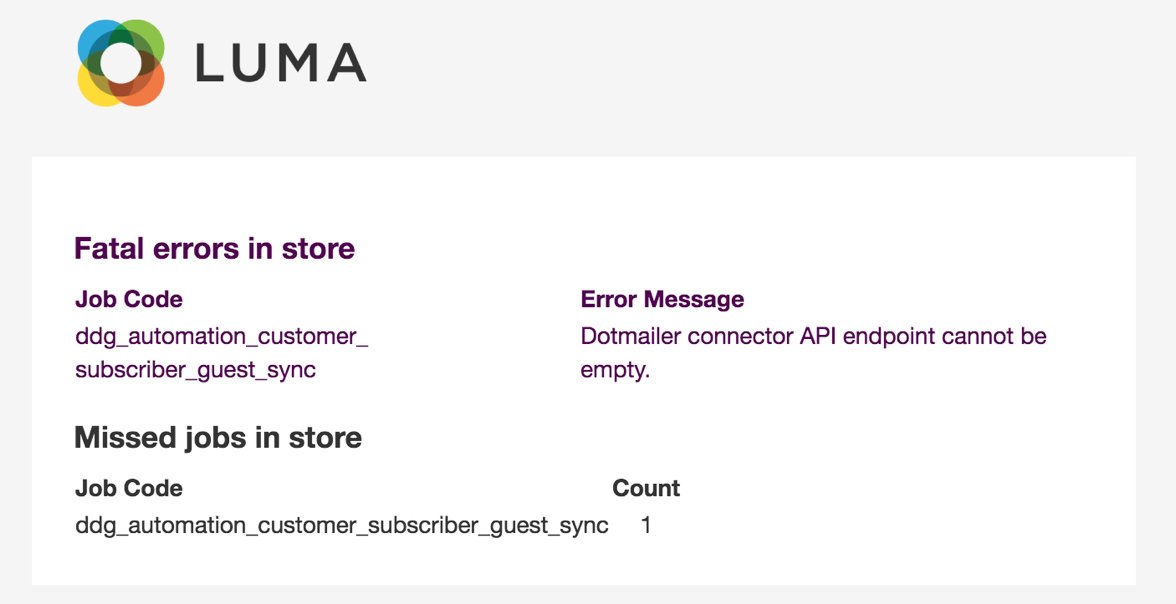The width and height of the screenshot is (1176, 604).
Task: Click the LUMA wordmark text
Action: tap(281, 63)
